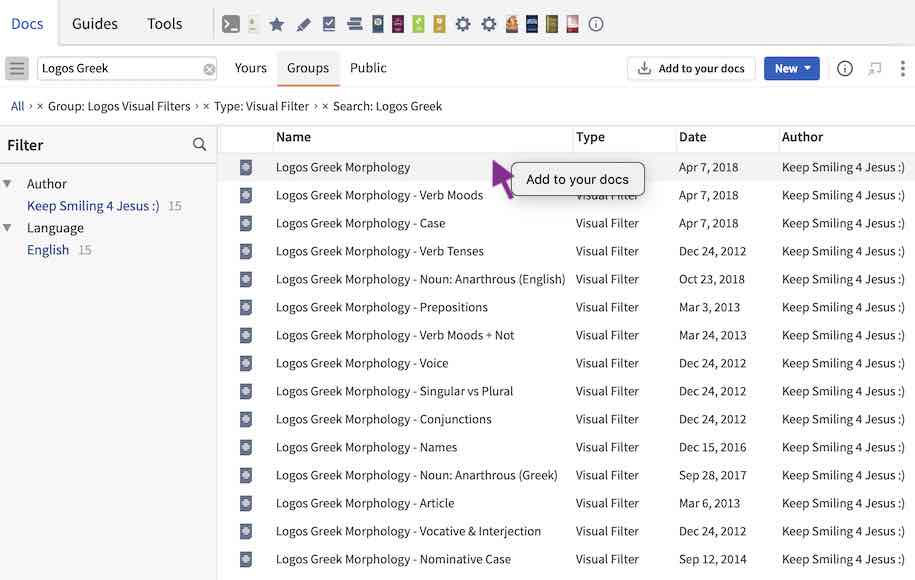The image size is (915, 580).
Task: Click document icon for Logos Greek Morphology - Names
Action: [x=246, y=447]
